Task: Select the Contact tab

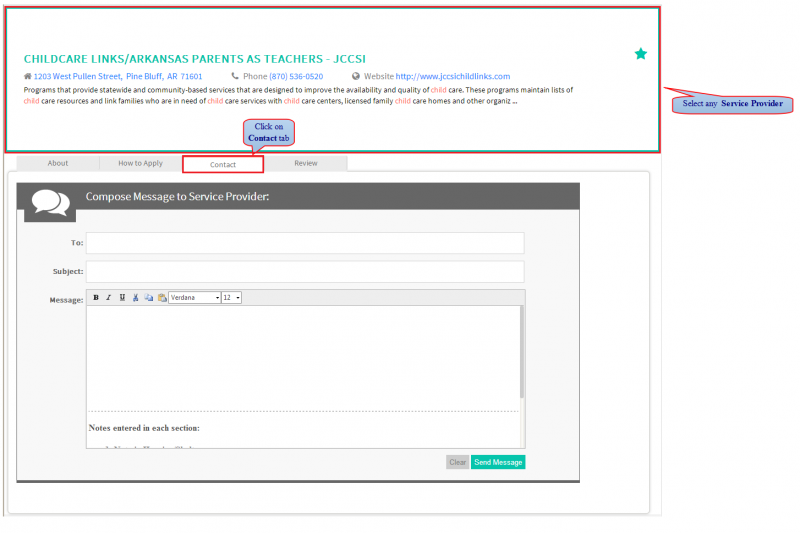Action: click(x=223, y=164)
